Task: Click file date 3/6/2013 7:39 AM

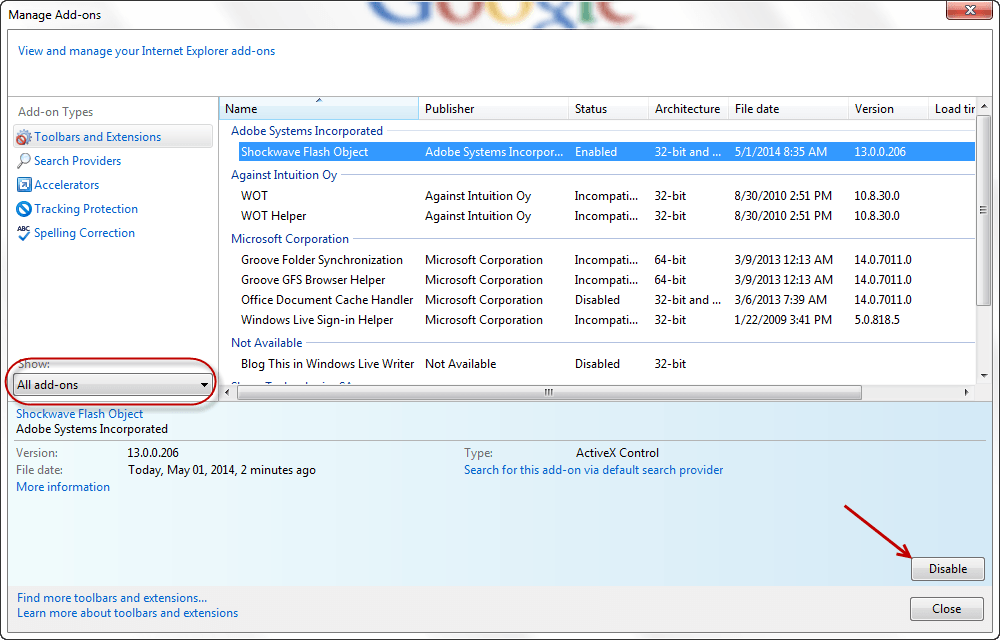Action: (781, 300)
